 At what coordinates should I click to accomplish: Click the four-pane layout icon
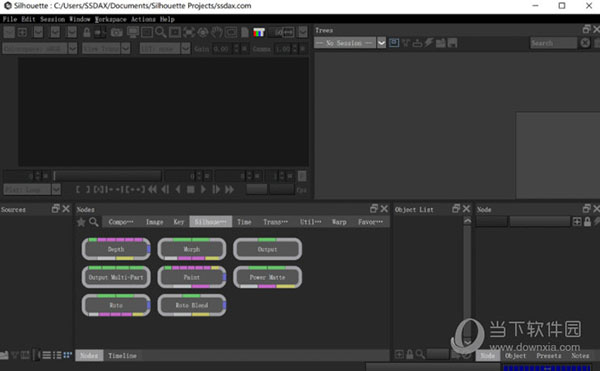[x=23, y=33]
